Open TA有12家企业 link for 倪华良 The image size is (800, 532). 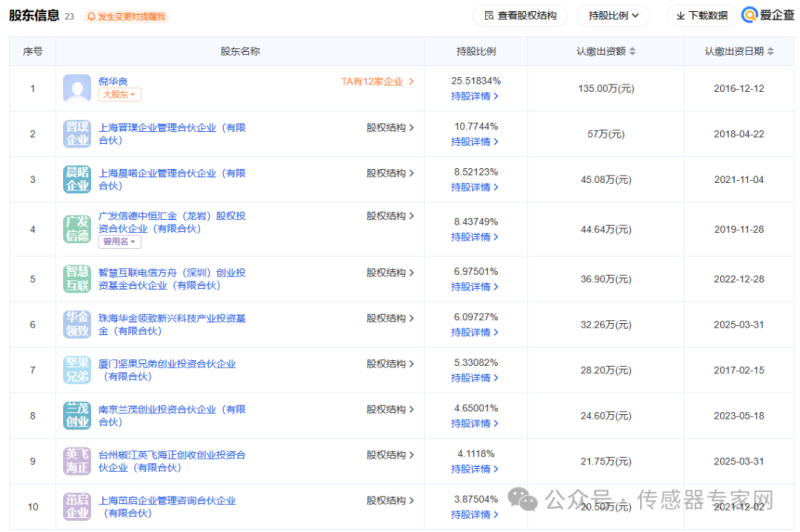tap(377, 82)
